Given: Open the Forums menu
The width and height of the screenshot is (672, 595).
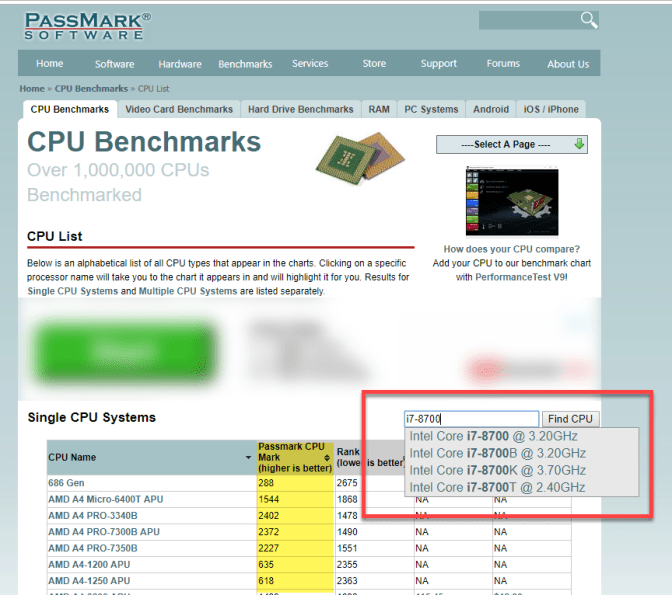Looking at the screenshot, I should [503, 63].
